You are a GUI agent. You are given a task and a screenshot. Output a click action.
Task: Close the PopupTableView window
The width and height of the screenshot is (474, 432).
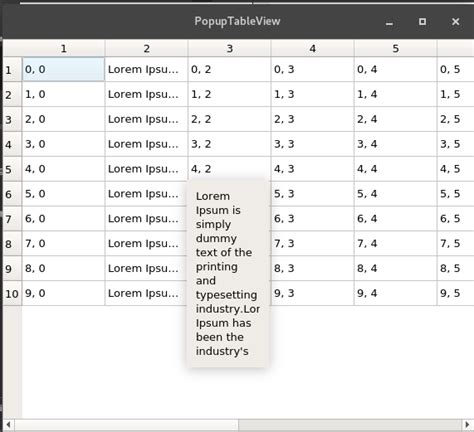[x=455, y=22]
